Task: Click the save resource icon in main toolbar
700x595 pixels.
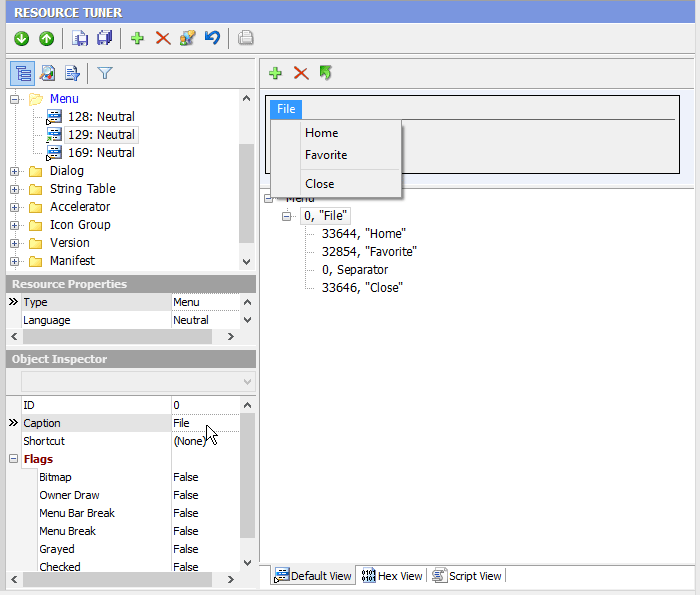Action: [x=80, y=38]
